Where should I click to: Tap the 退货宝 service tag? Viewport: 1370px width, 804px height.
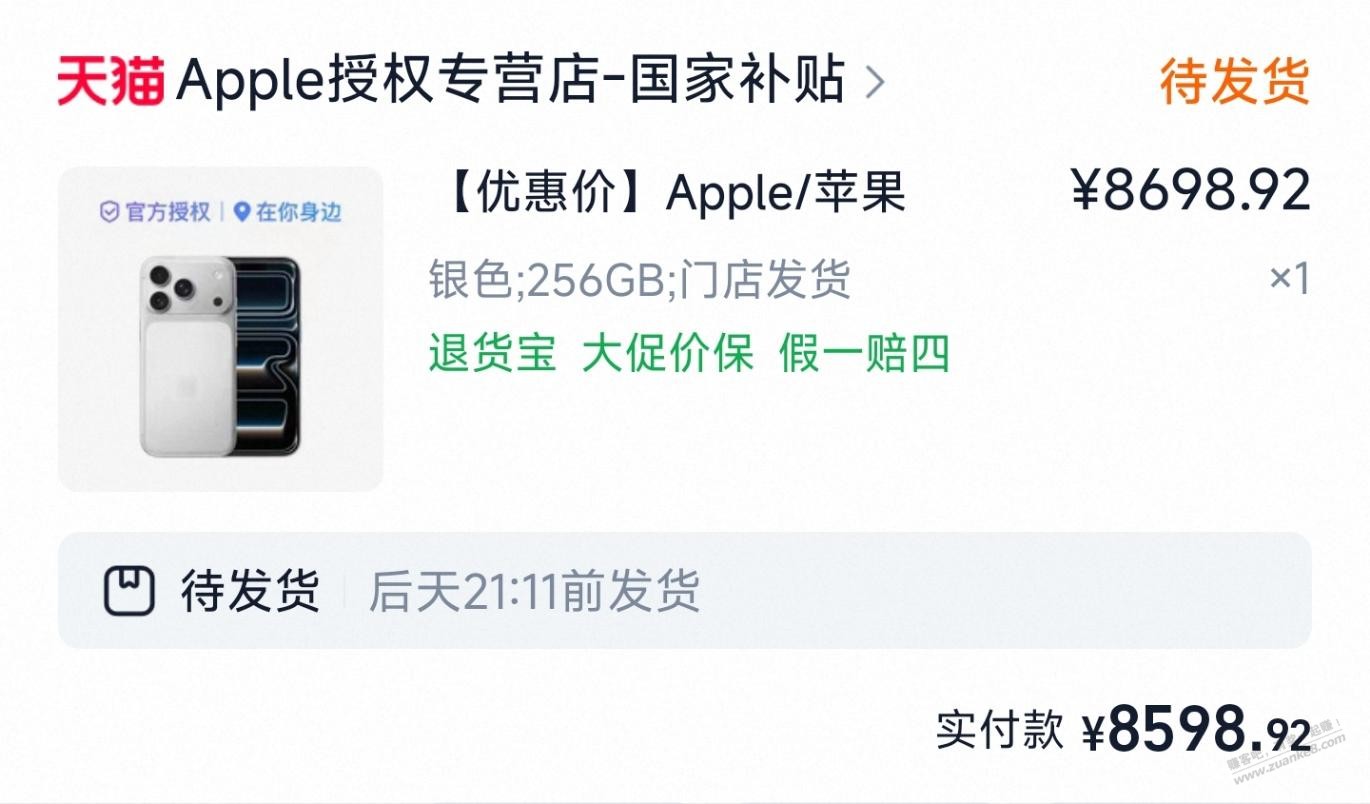click(x=492, y=353)
